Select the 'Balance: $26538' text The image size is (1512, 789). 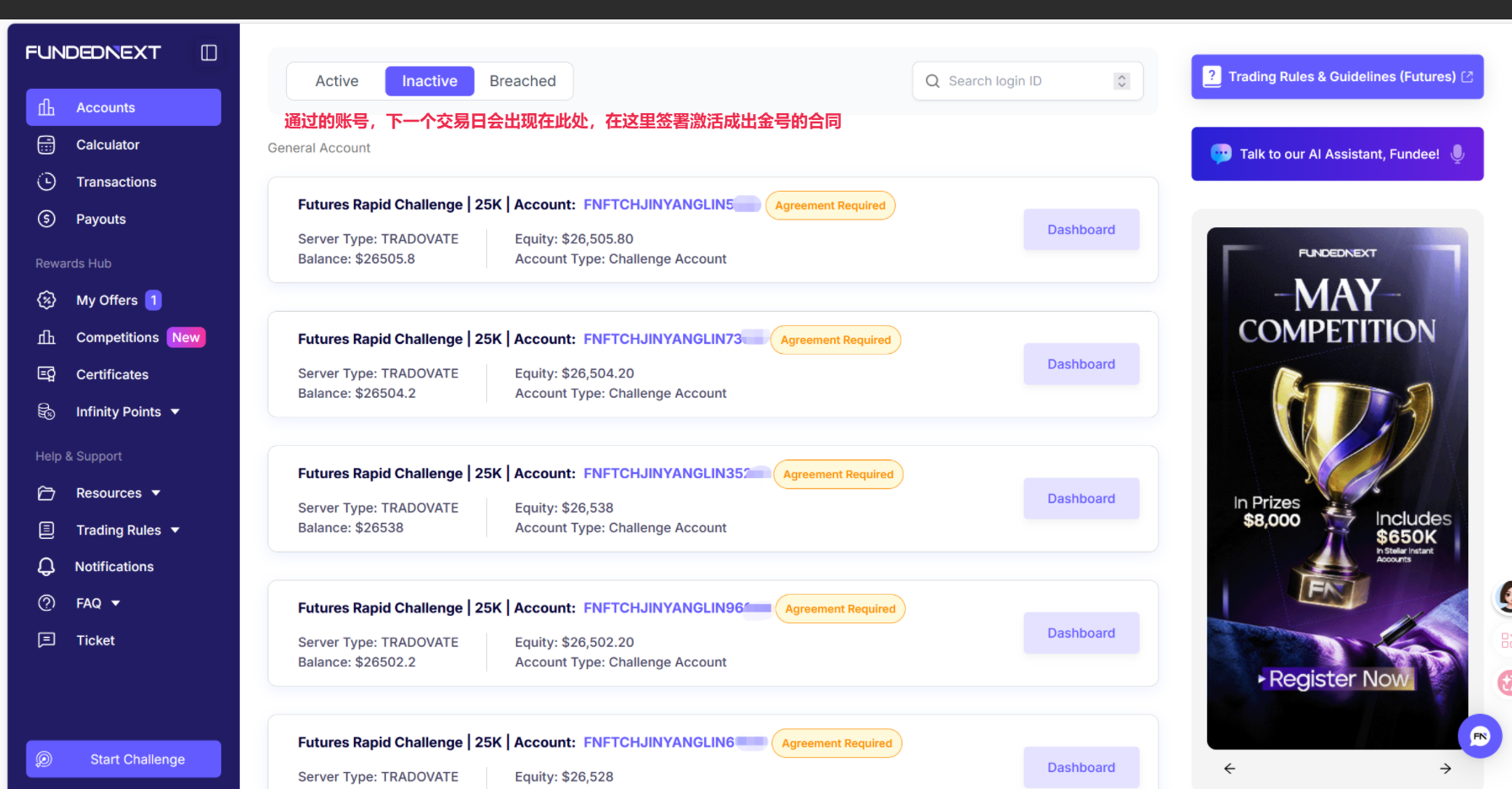[350, 527]
